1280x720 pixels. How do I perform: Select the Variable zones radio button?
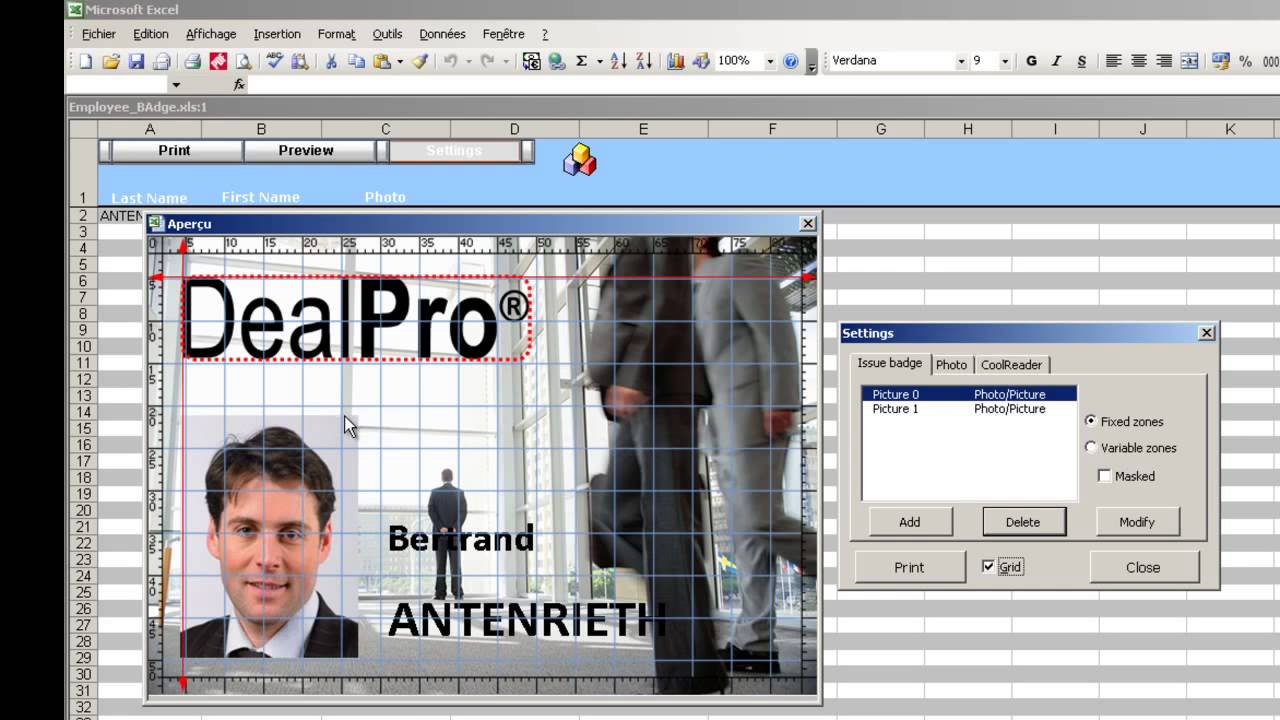click(x=1090, y=447)
